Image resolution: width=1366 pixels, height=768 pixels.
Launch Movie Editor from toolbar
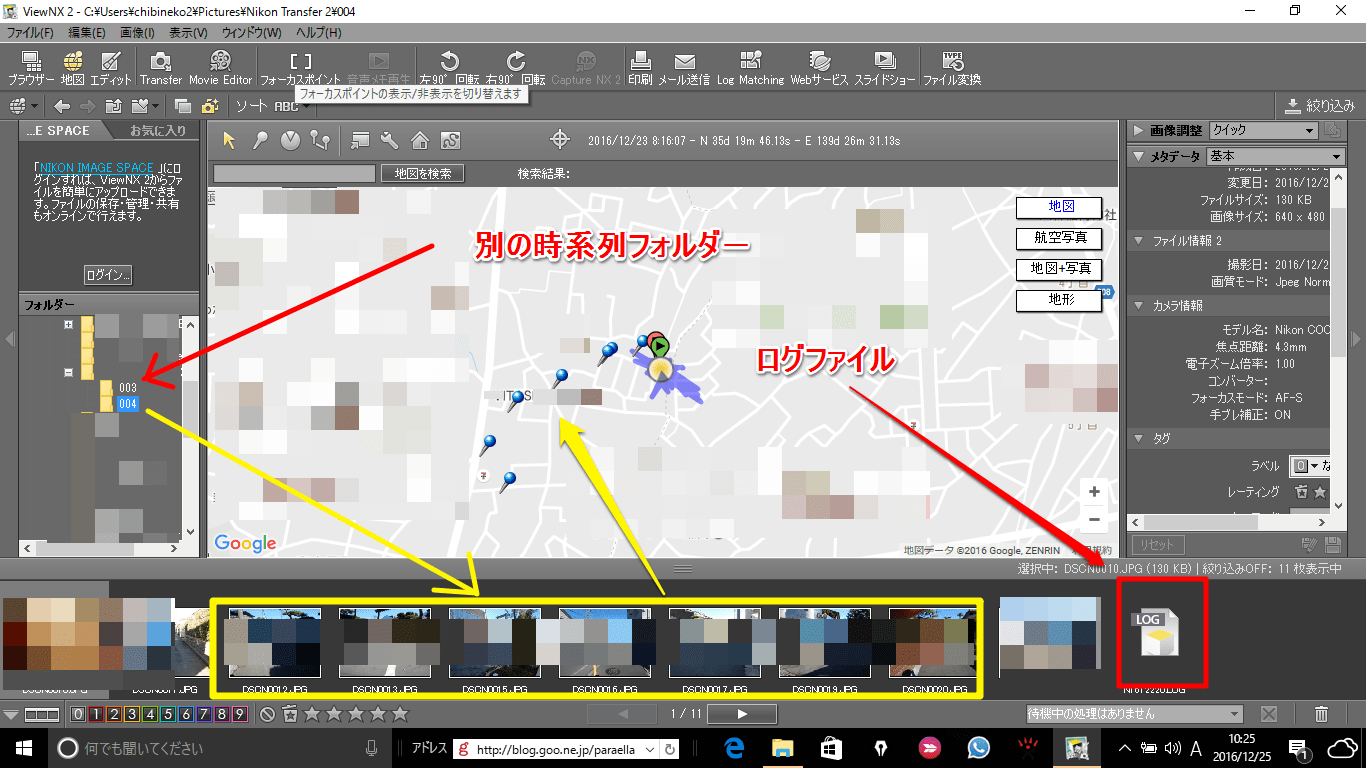220,67
